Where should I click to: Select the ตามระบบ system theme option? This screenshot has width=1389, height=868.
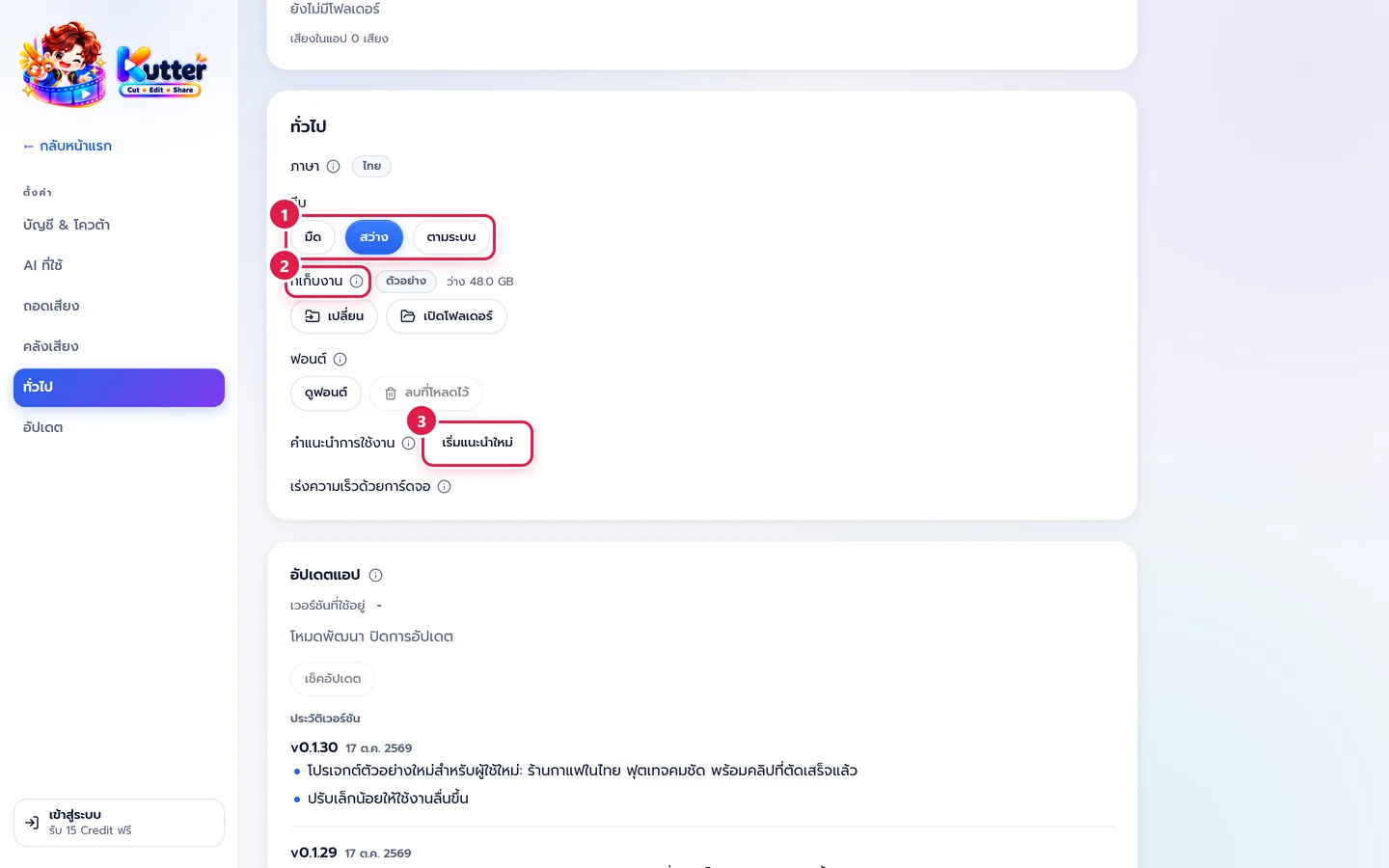click(451, 237)
